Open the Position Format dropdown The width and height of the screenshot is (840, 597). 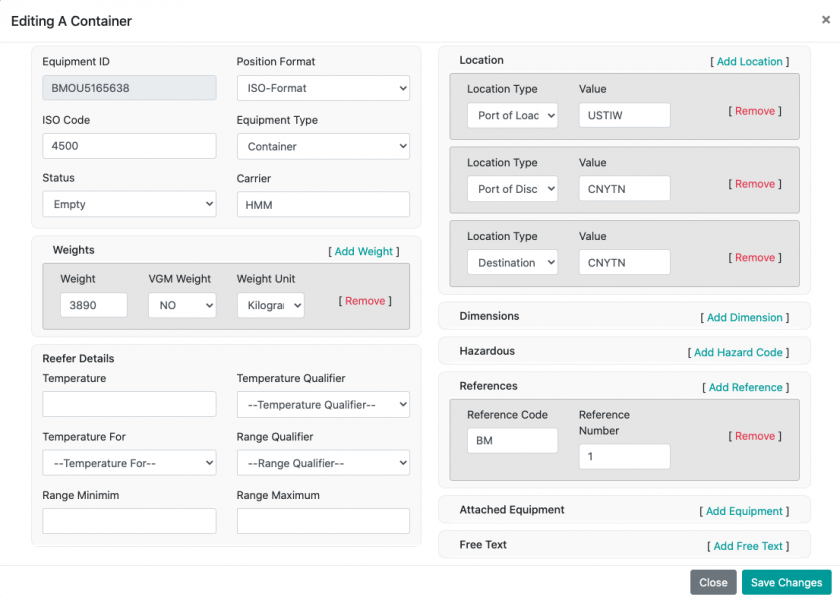point(323,88)
